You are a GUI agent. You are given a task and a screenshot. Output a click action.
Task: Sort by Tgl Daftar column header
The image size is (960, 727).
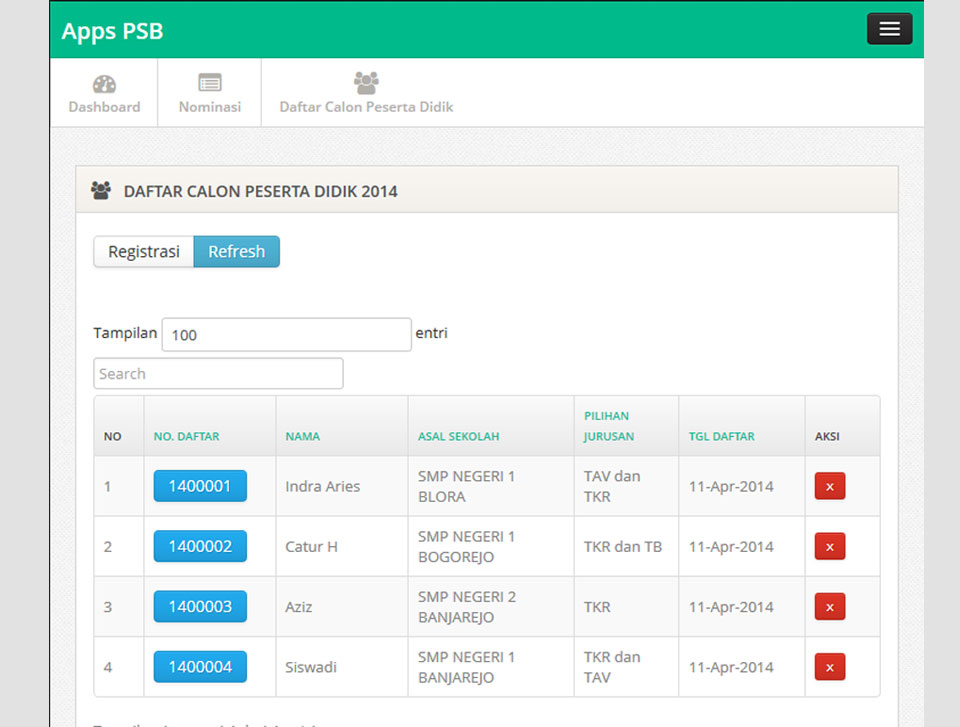point(722,436)
